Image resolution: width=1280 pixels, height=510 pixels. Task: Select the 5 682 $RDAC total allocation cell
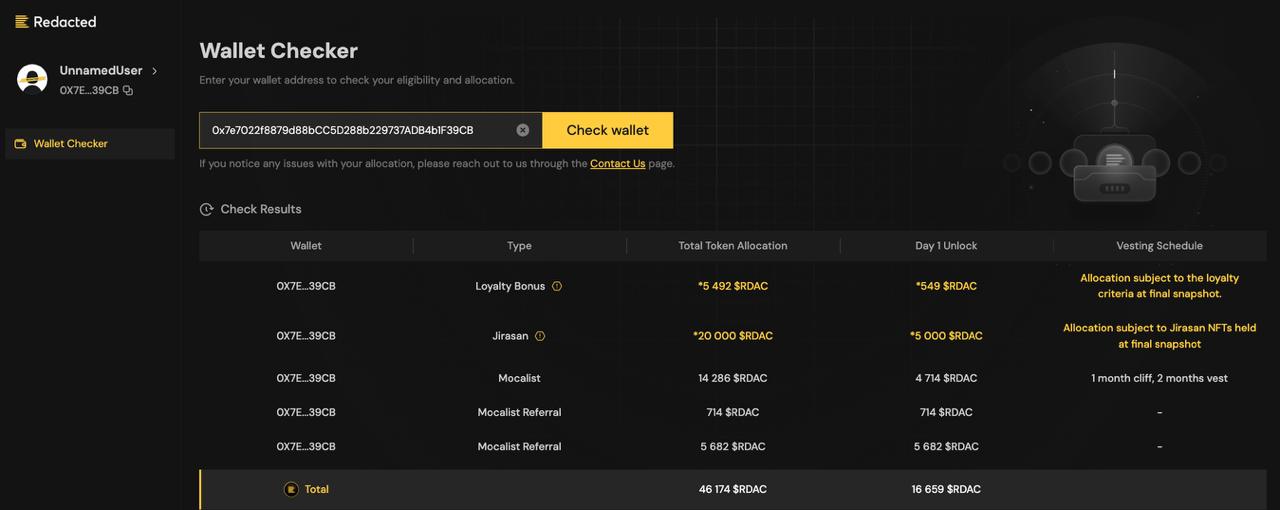(x=733, y=447)
